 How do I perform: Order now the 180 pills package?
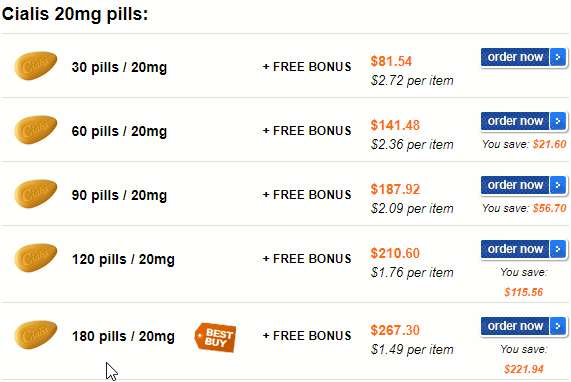click(523, 326)
